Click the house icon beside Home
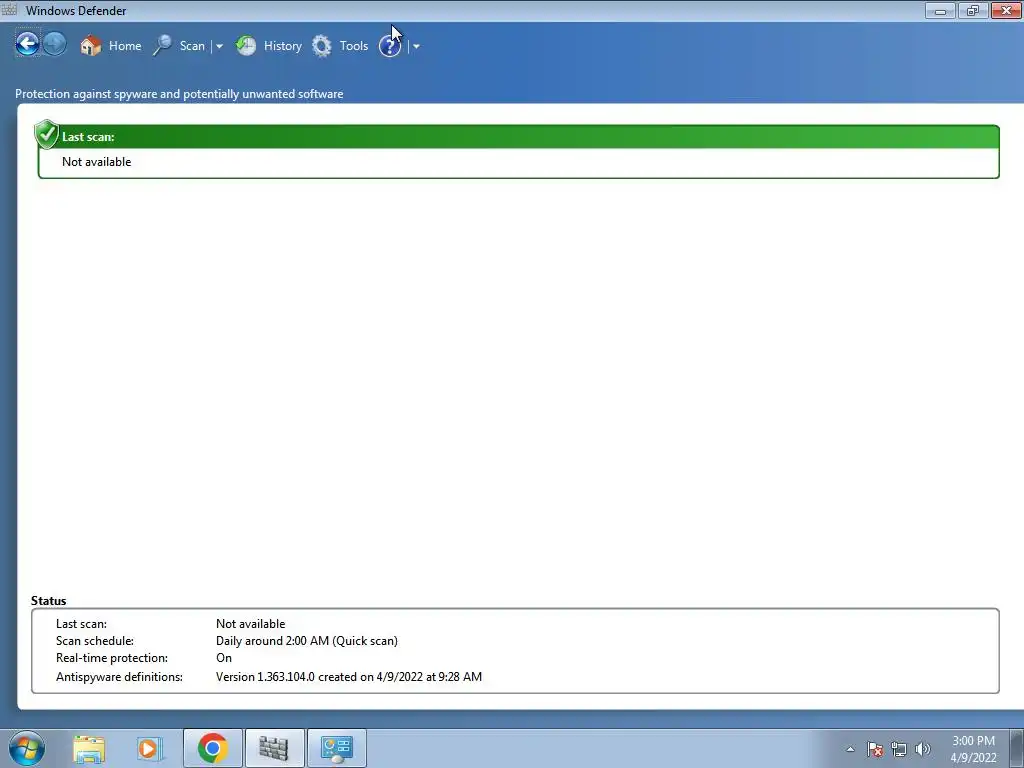1024x768 pixels. [91, 46]
